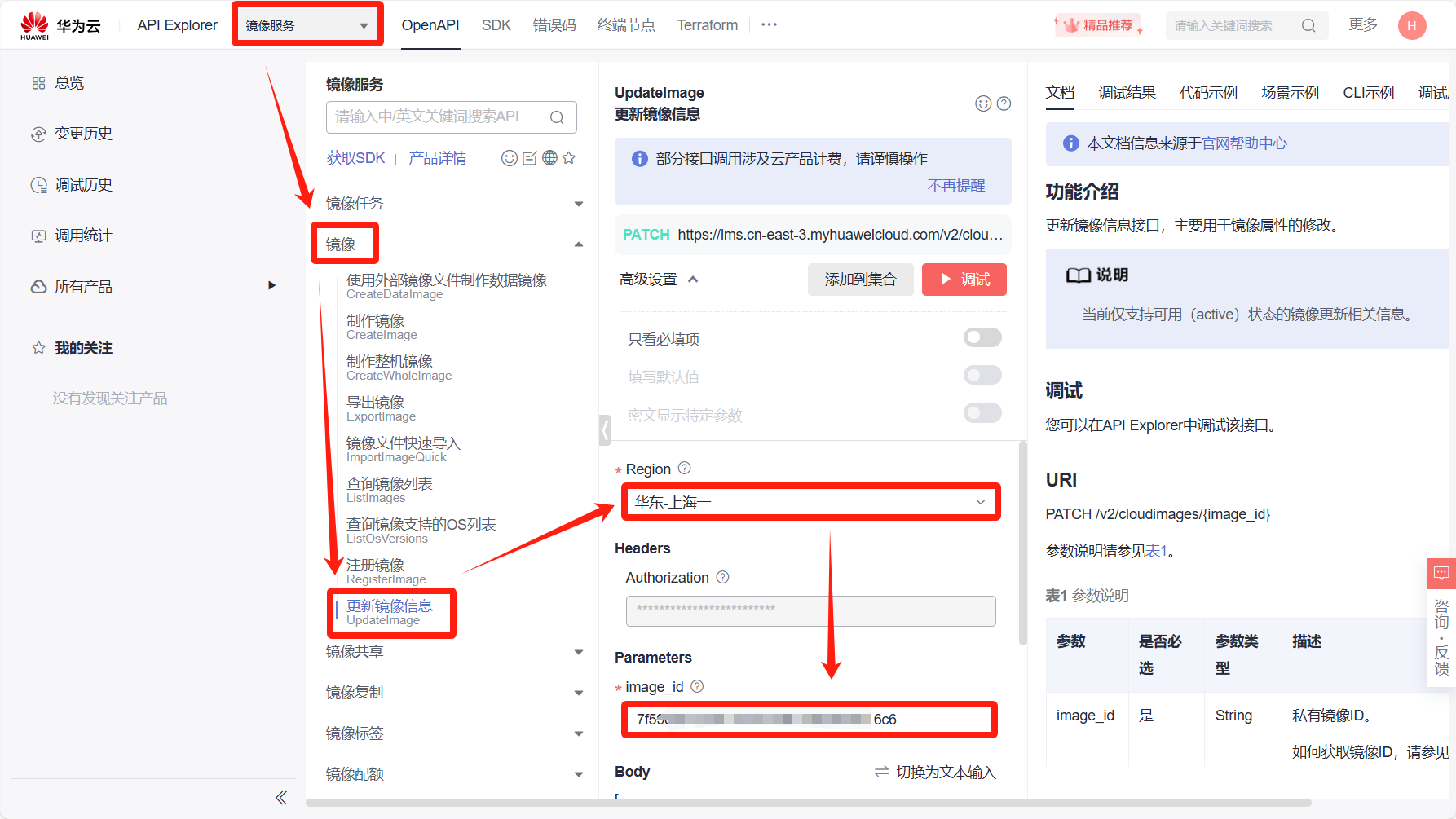The width and height of the screenshot is (1456, 819).
Task: Click the 获取SDK link
Action: (355, 158)
